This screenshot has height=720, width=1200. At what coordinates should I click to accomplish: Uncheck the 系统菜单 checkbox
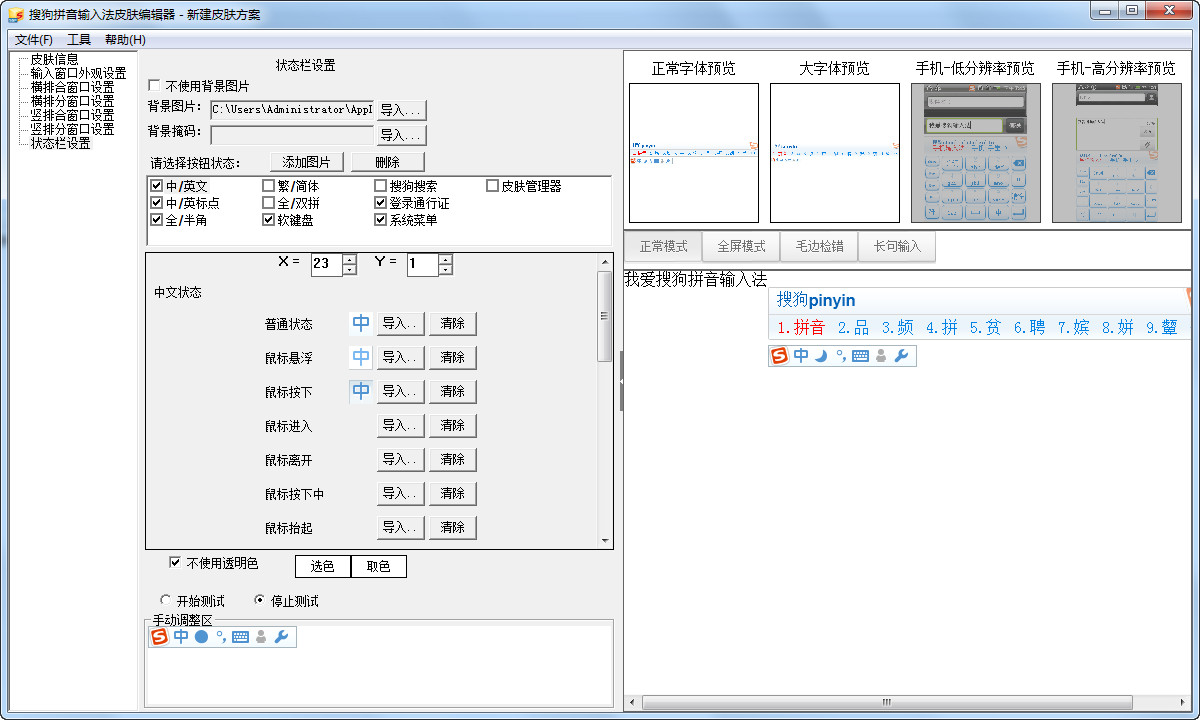[380, 220]
